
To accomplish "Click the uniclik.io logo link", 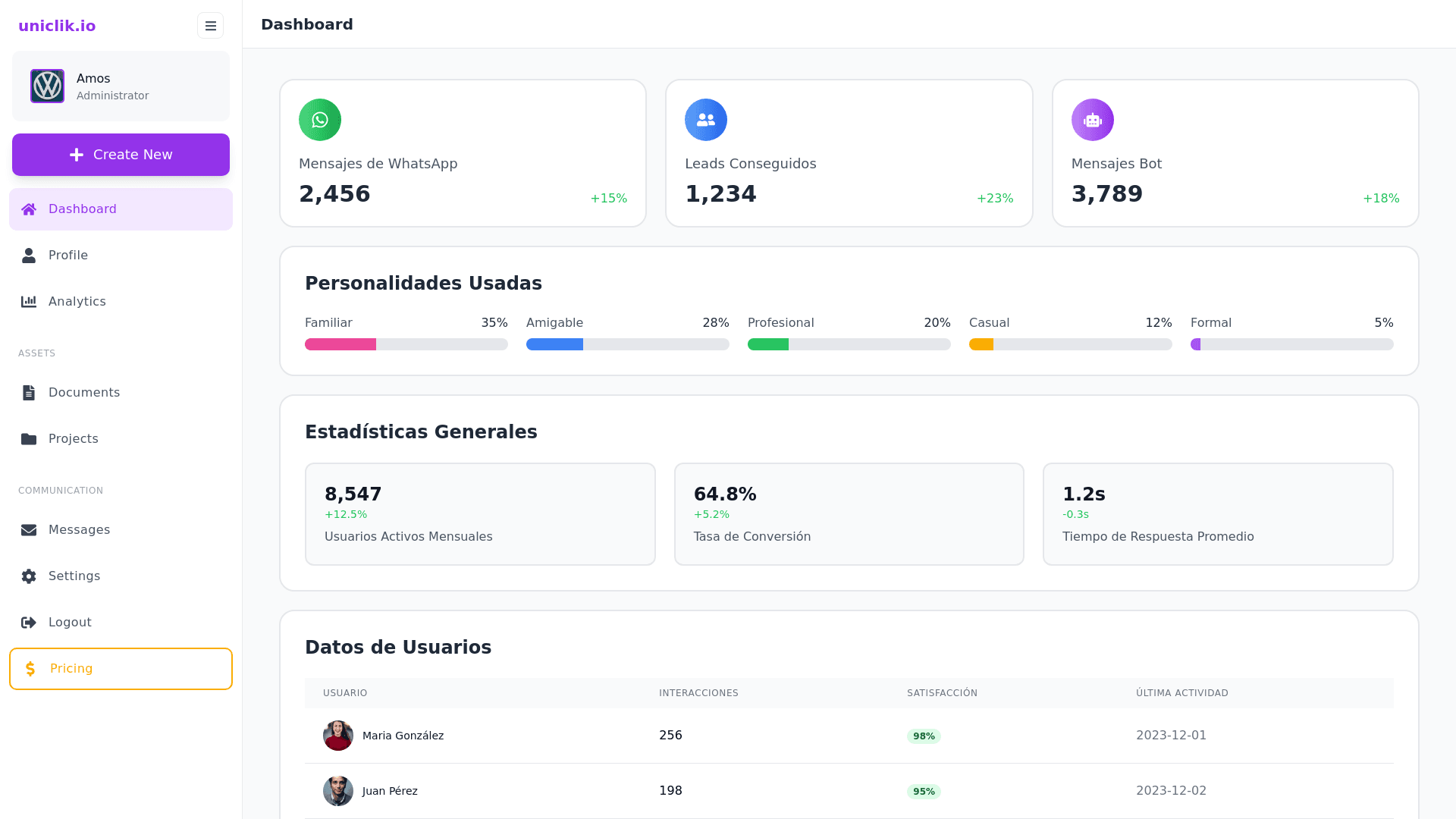I will [57, 25].
